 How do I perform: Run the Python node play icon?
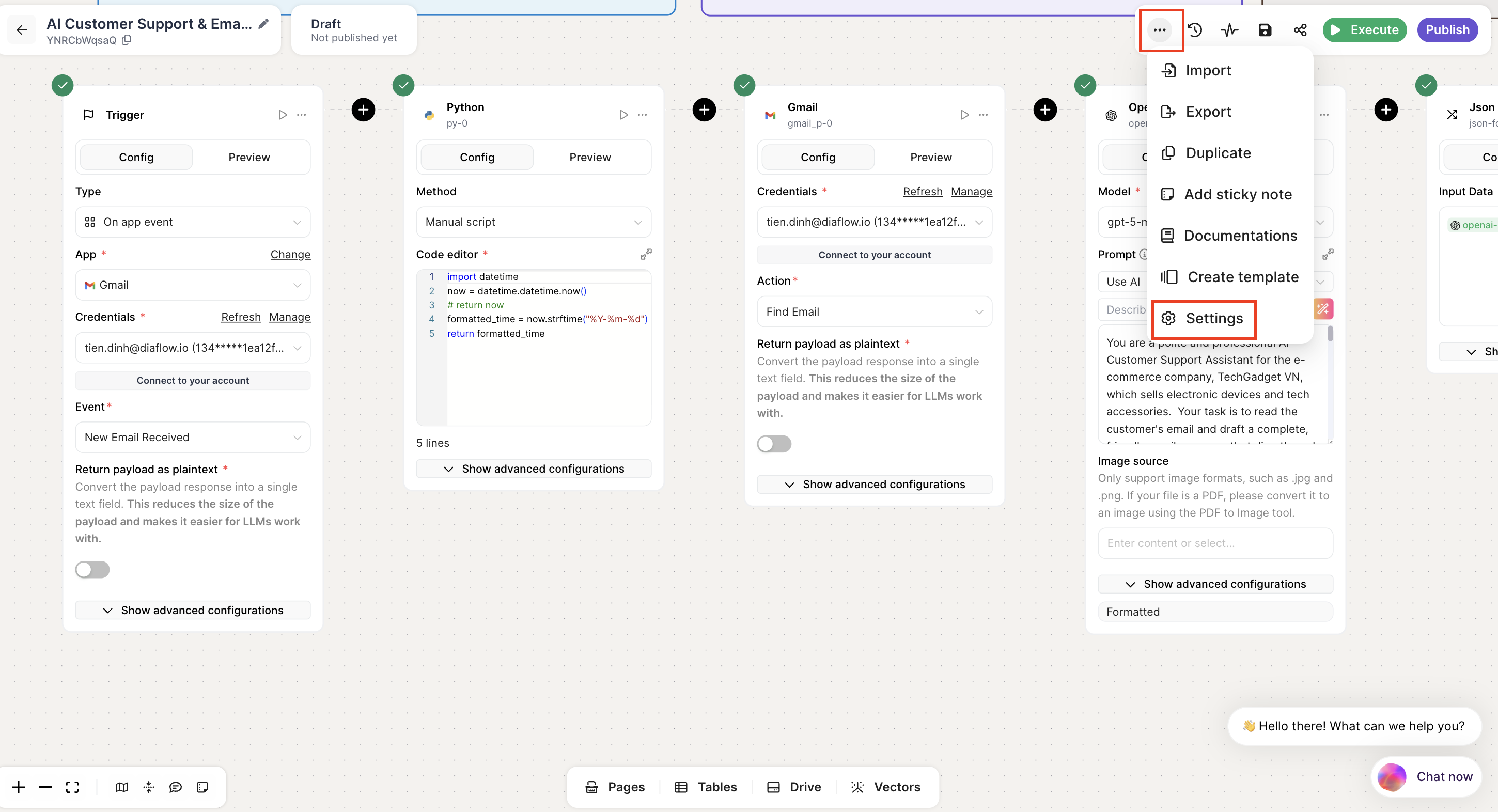coord(623,115)
